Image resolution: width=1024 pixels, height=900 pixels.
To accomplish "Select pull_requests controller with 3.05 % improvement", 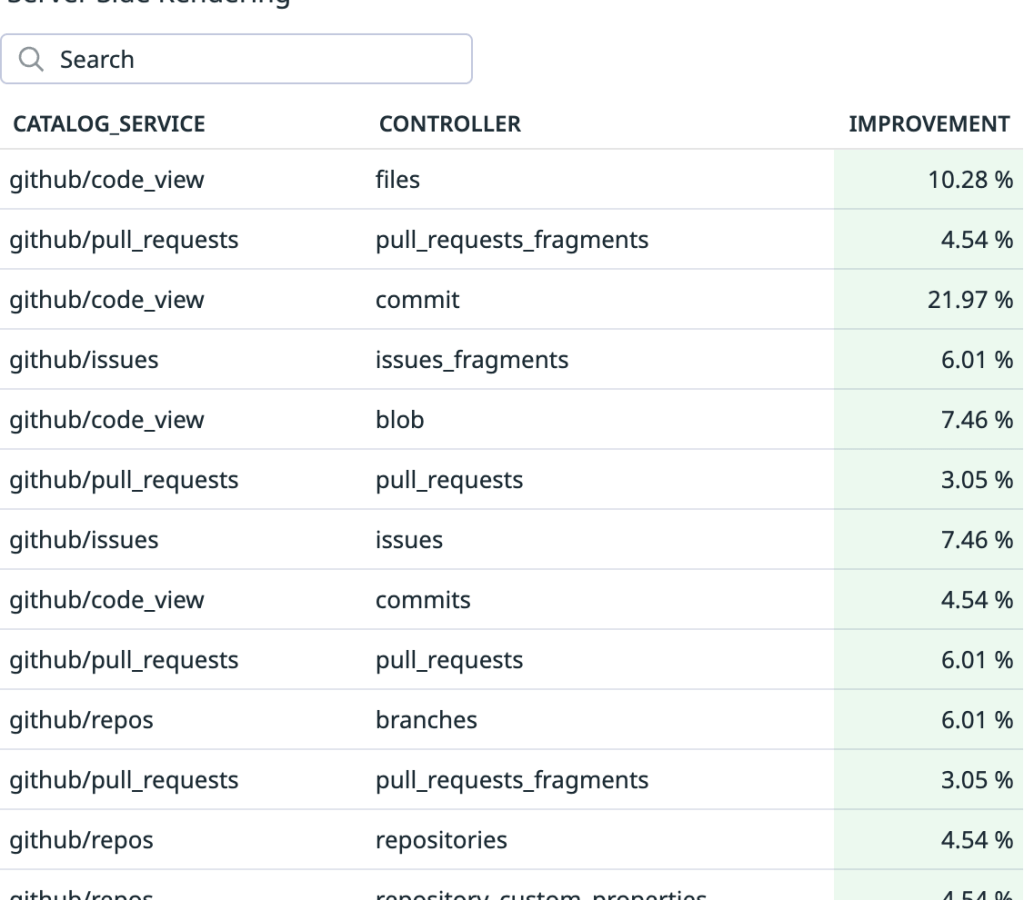I will tap(449, 480).
